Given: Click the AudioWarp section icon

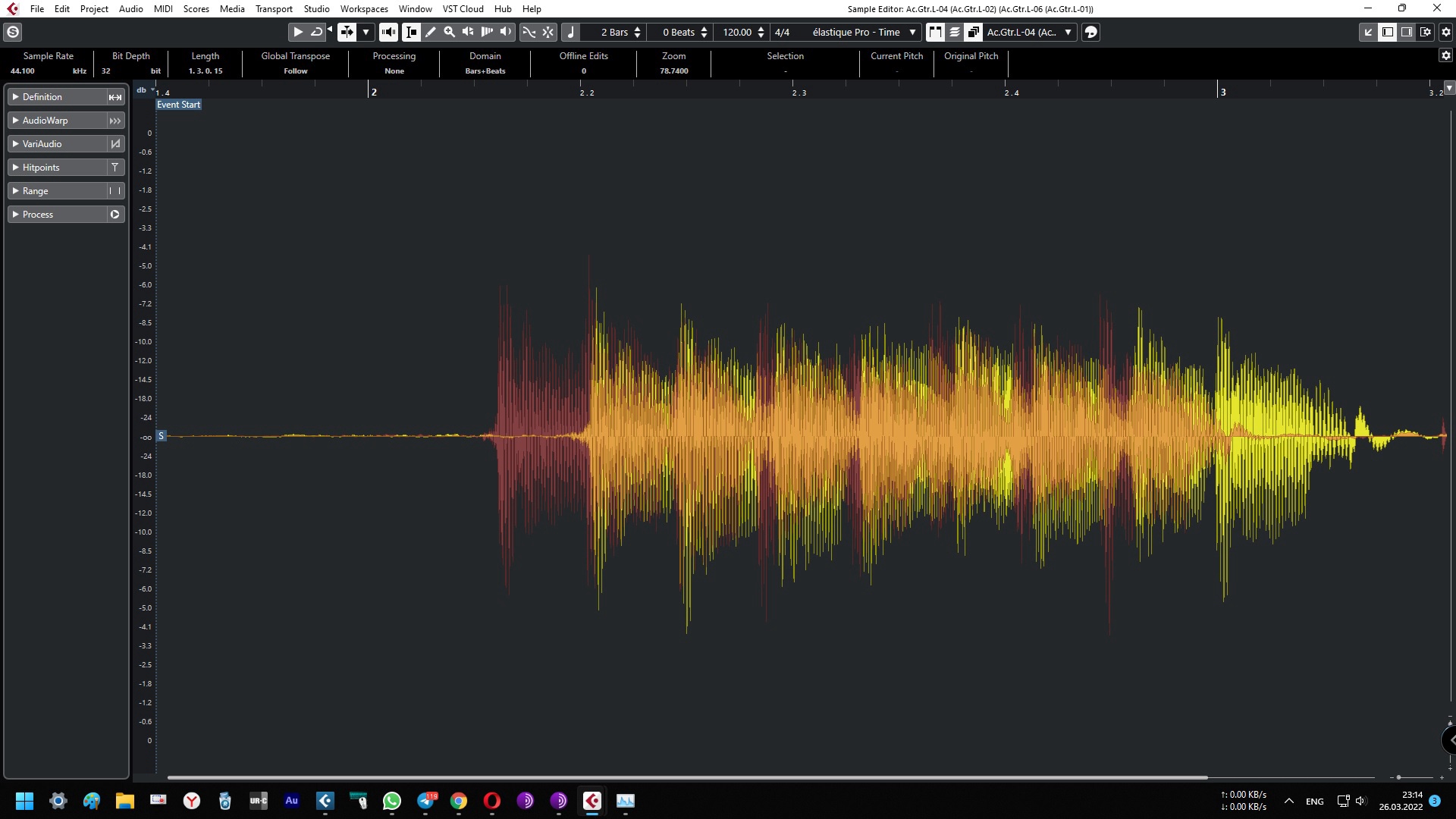Looking at the screenshot, I should tap(115, 121).
